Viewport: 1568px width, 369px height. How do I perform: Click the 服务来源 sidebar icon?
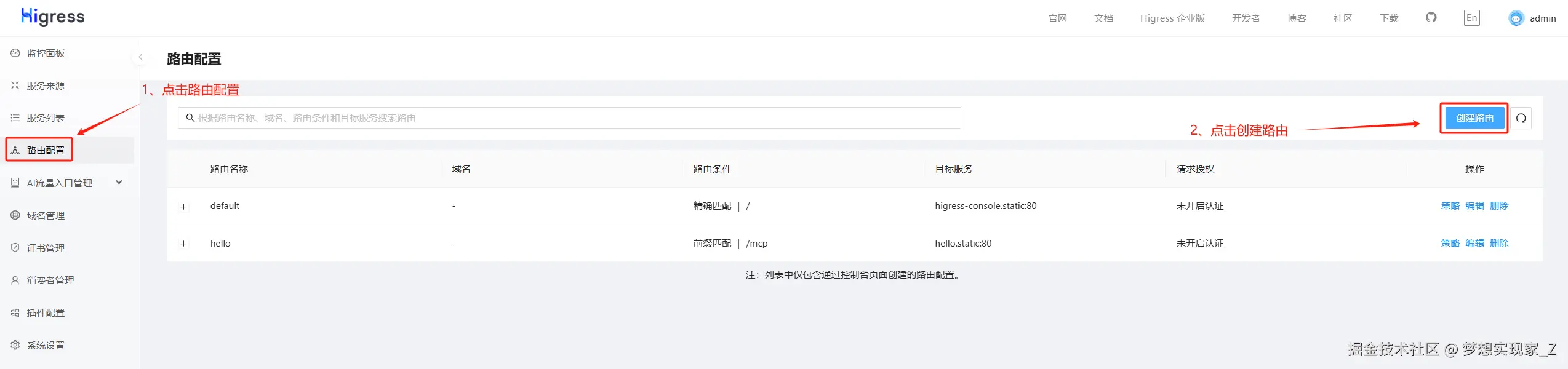click(15, 85)
